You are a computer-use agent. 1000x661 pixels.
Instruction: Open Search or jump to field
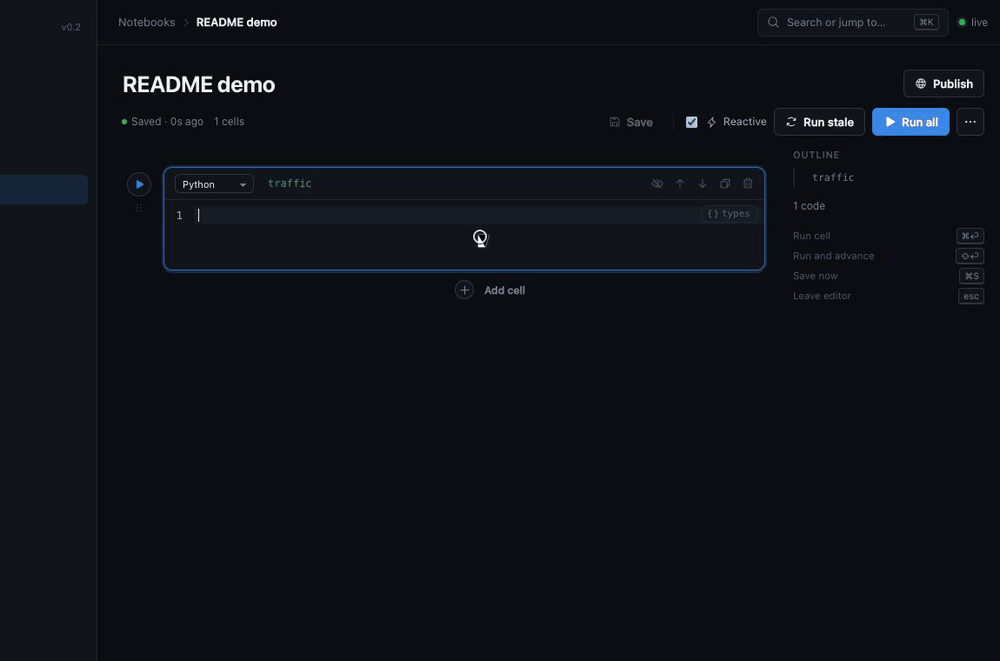853,22
